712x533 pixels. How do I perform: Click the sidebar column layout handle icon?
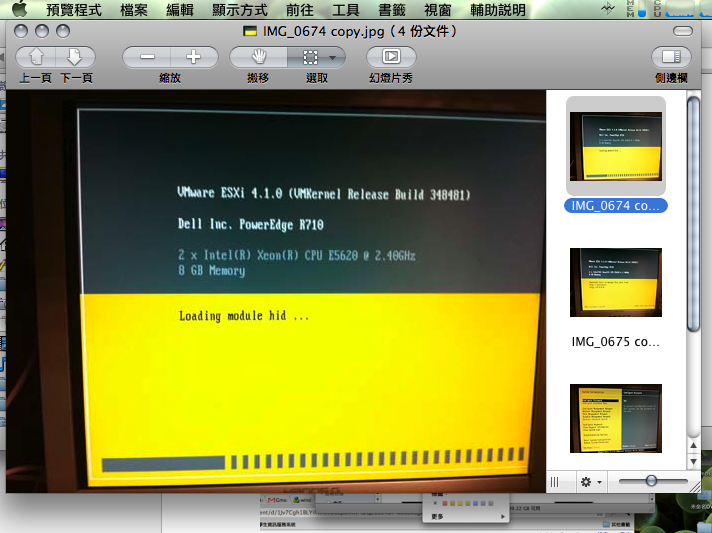pos(554,482)
